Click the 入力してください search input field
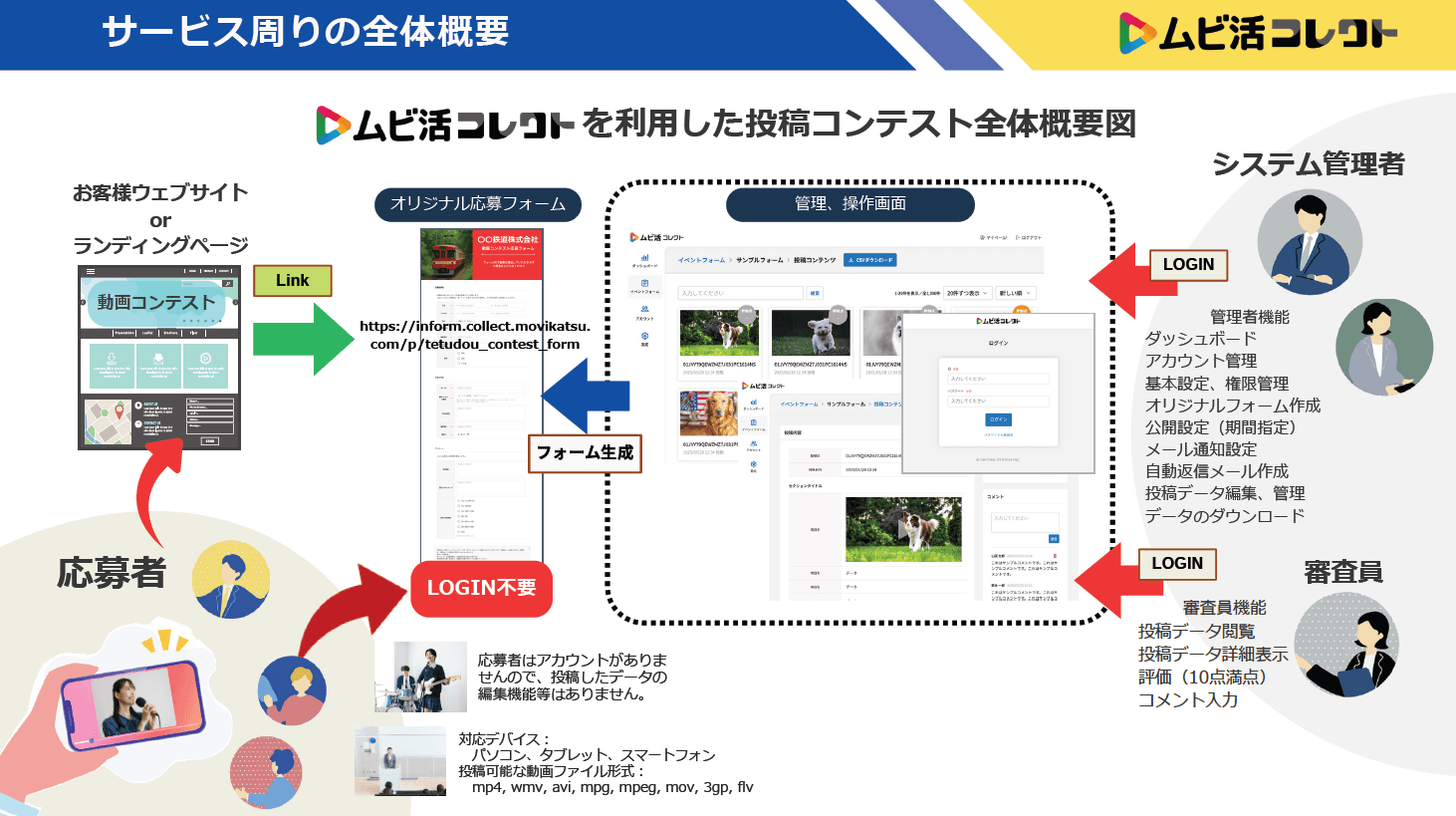The image size is (1456, 816). click(x=741, y=292)
